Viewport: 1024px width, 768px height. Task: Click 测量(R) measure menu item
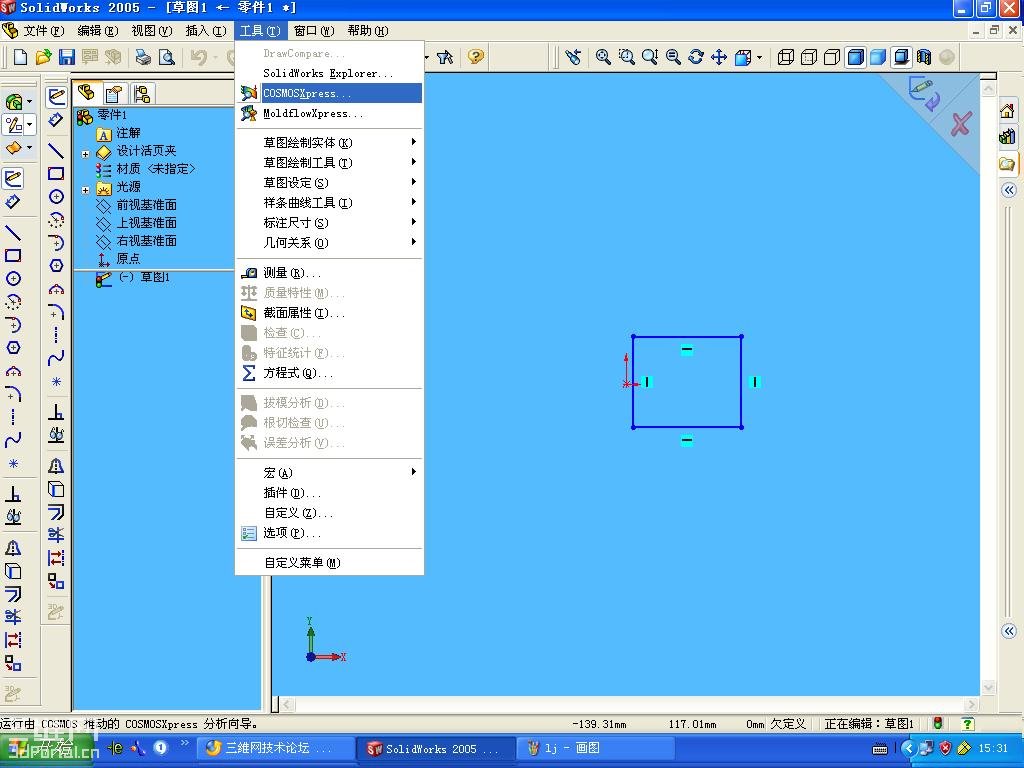tap(329, 272)
